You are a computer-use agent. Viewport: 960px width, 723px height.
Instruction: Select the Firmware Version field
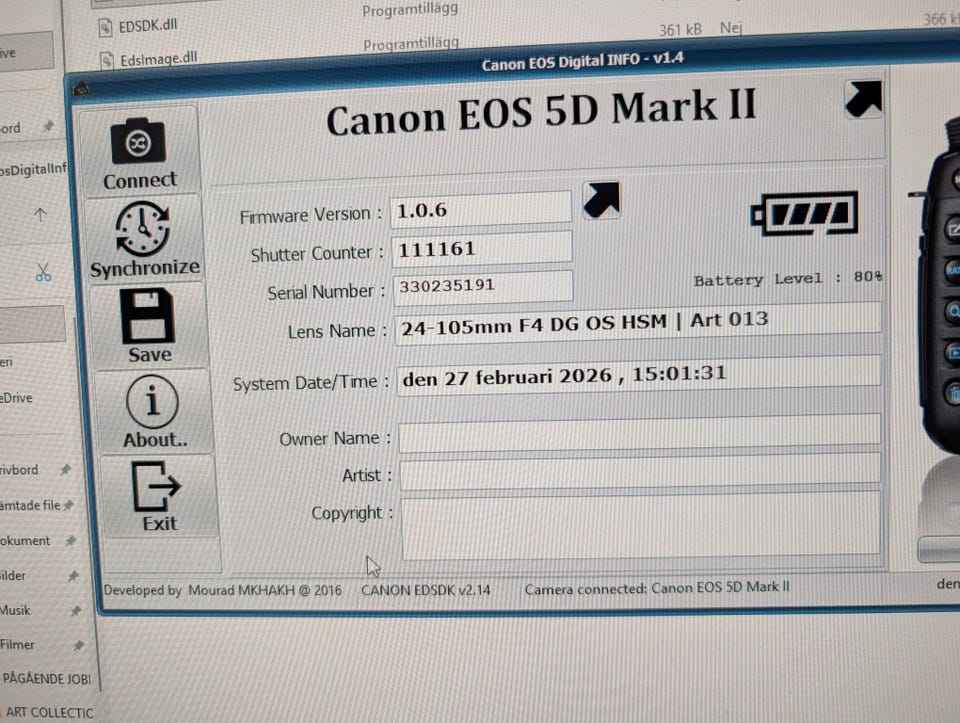[481, 209]
